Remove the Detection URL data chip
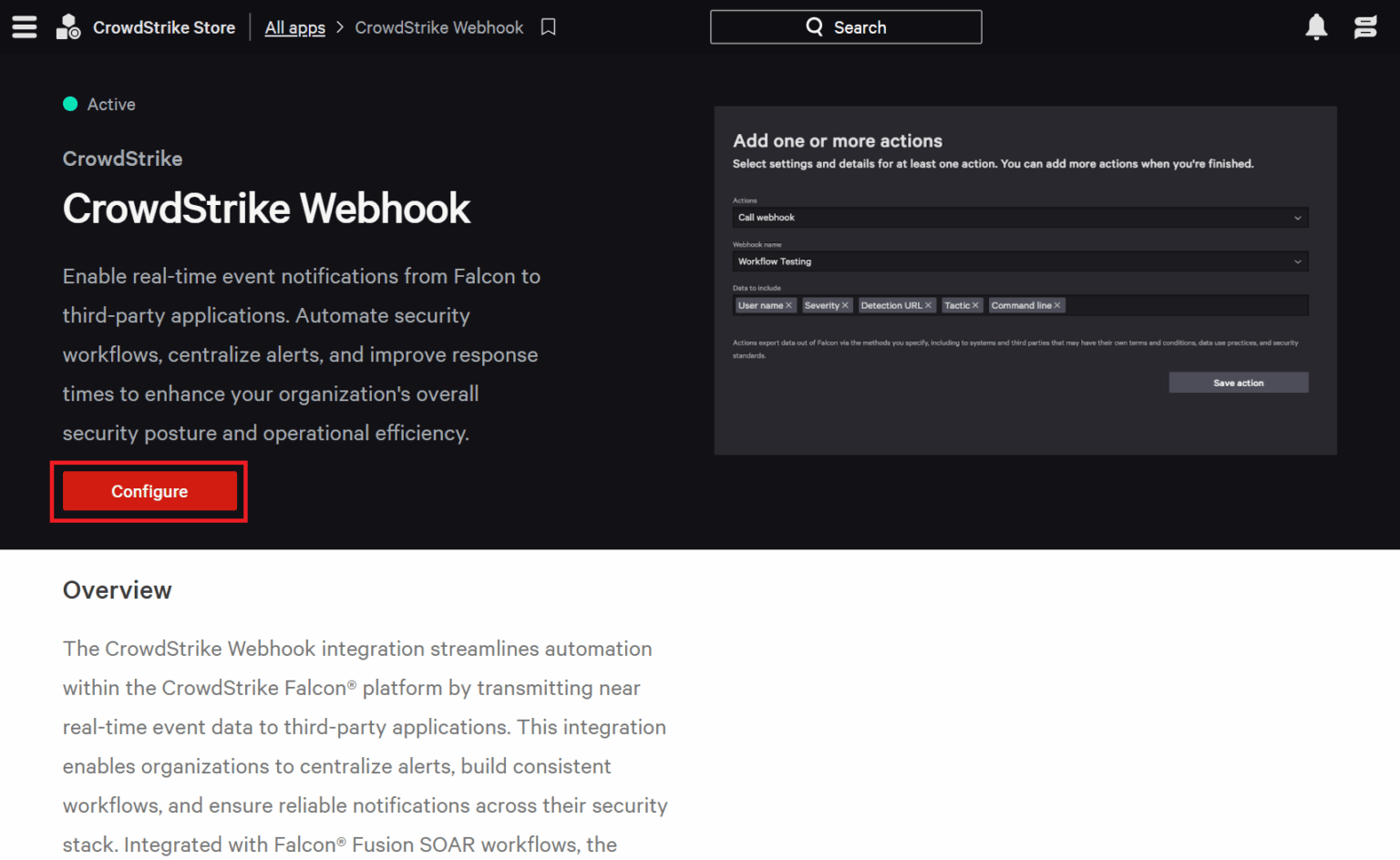This screenshot has width=1400, height=860. (928, 305)
